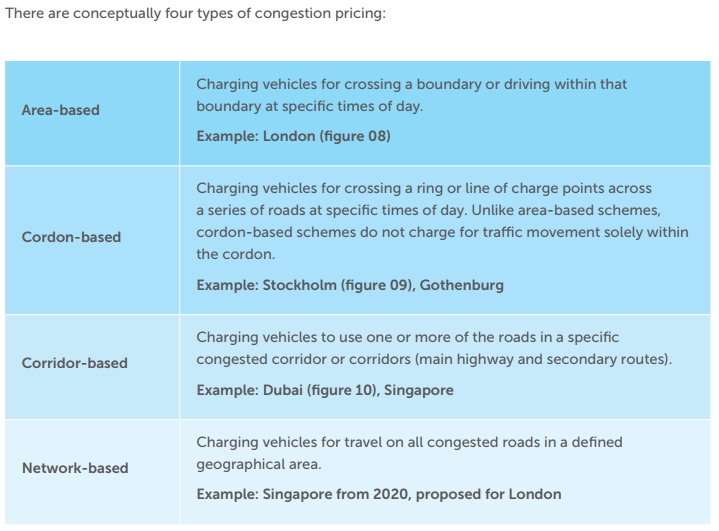Click 'proposed for London' text
The image size is (719, 531).
pyautogui.click(x=488, y=494)
